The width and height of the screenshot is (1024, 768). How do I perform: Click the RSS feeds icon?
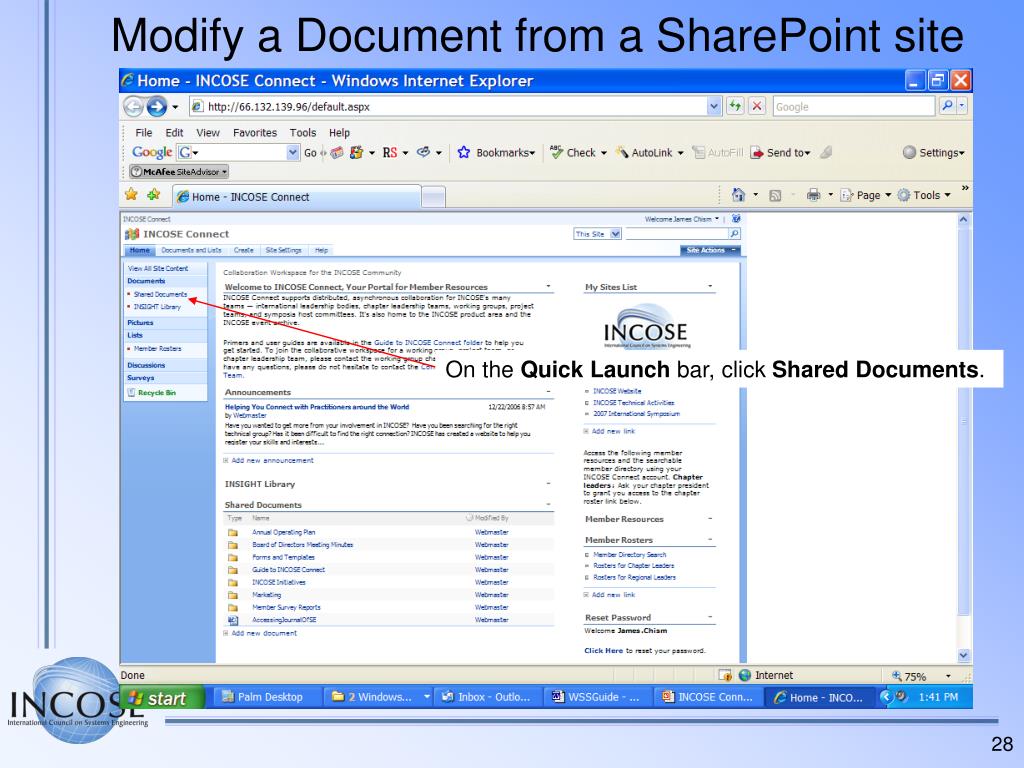[x=775, y=195]
